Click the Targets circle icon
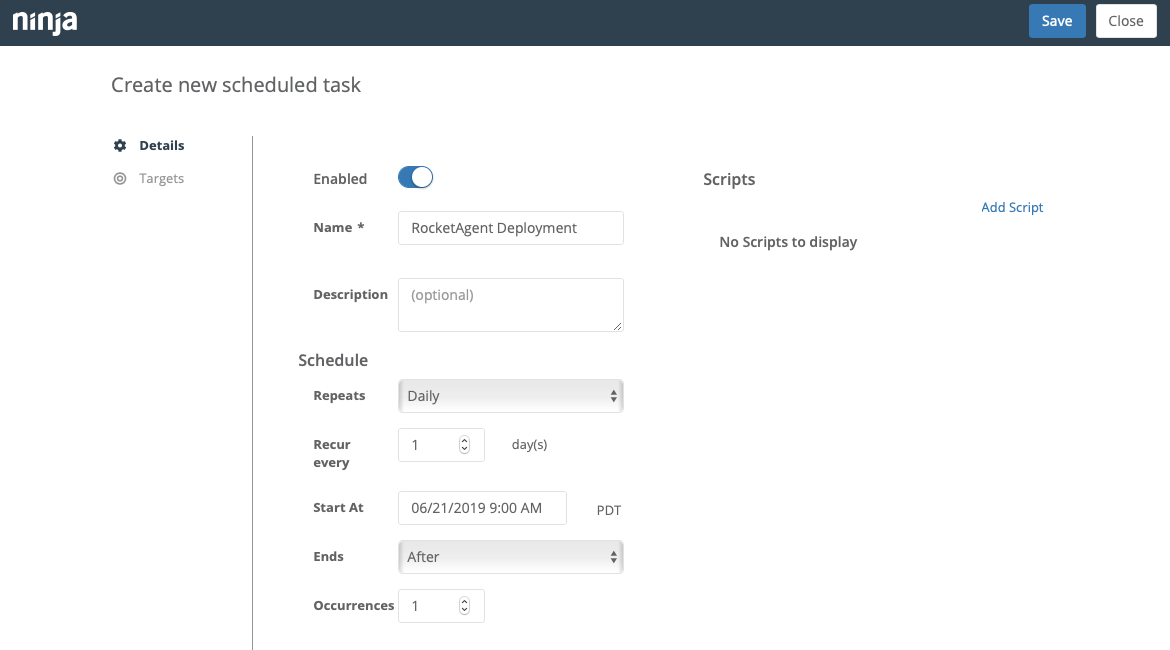Image resolution: width=1170 pixels, height=650 pixels. (x=120, y=178)
